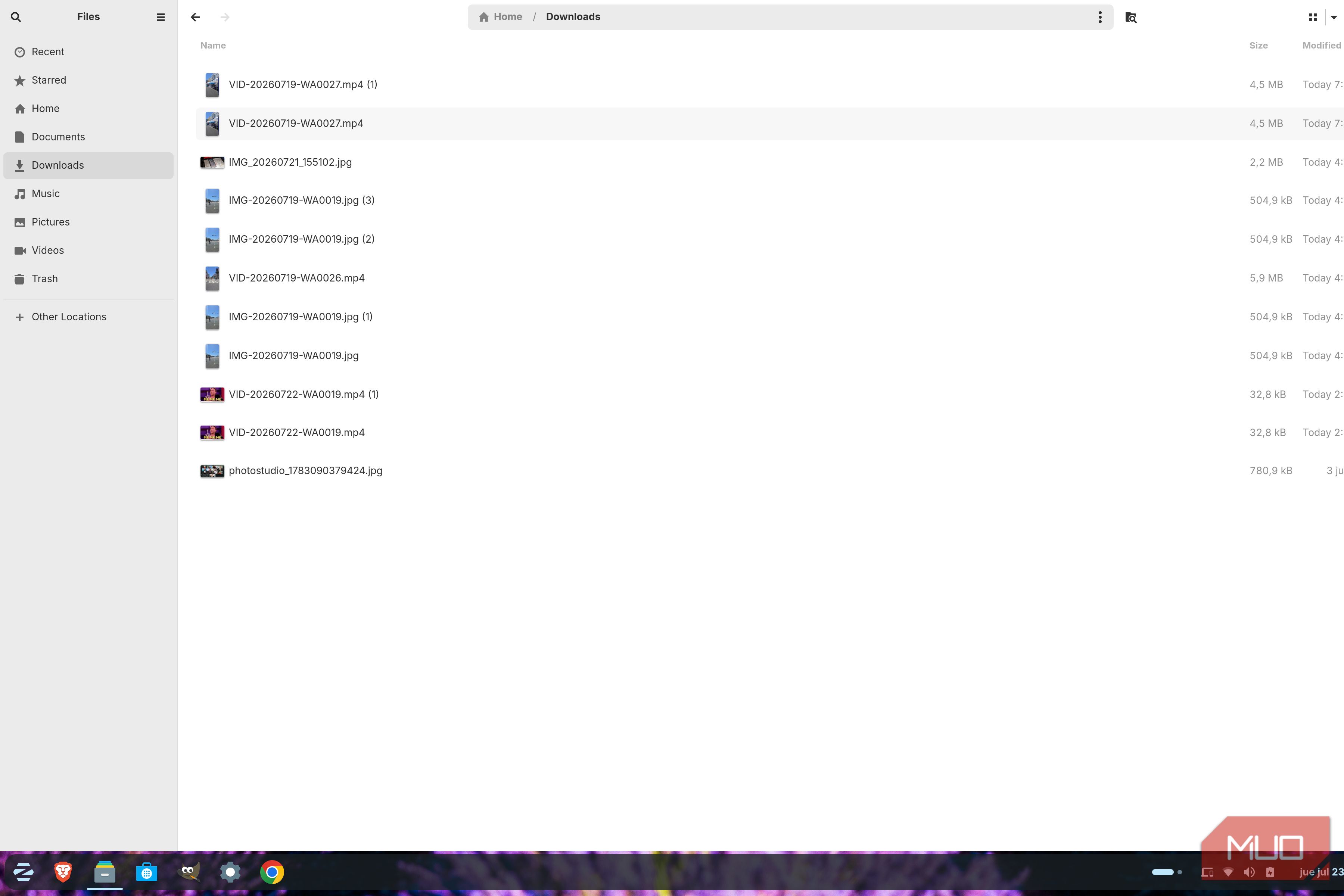The height and width of the screenshot is (896, 1344).
Task: Open the search icon in sidebar header
Action: [16, 17]
